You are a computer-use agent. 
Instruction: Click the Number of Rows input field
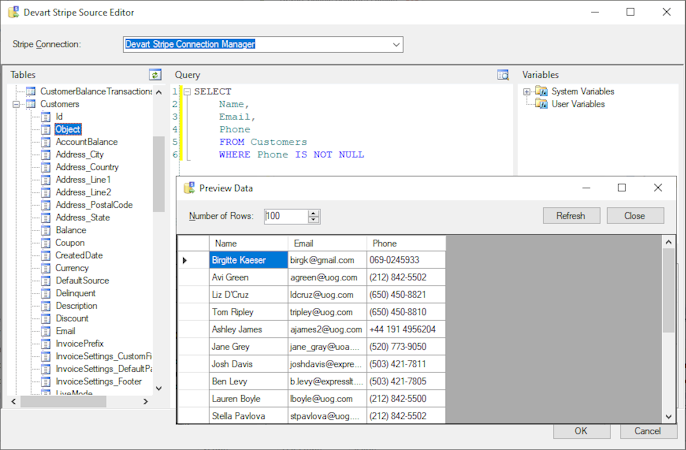tap(285, 216)
